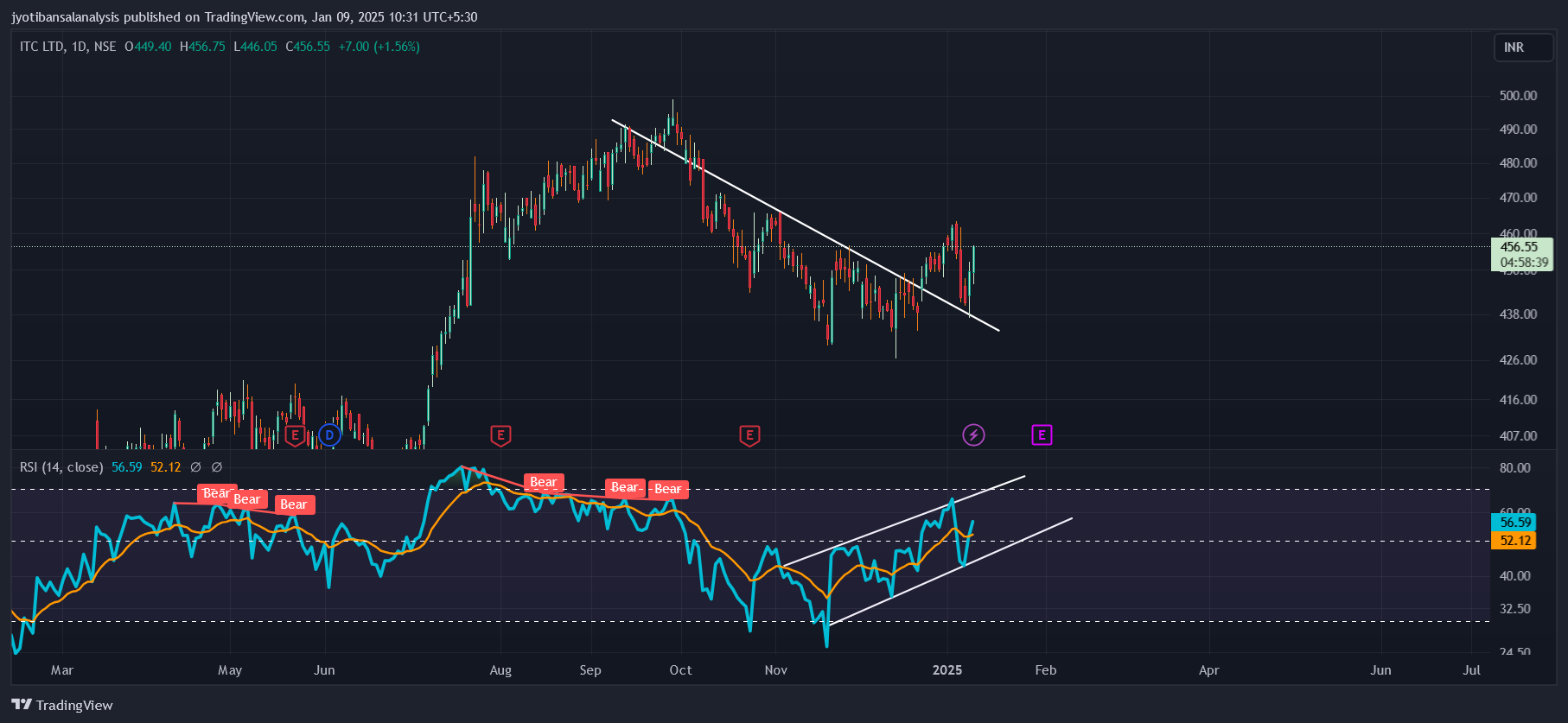The image size is (1568, 723).
Task: Open the red earnings E marker before November
Action: [x=749, y=435]
